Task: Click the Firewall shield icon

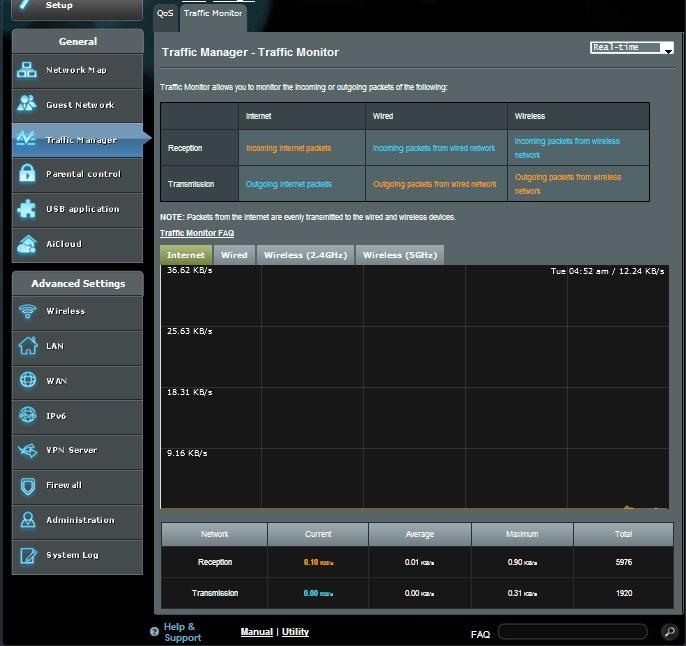Action: tap(28, 485)
